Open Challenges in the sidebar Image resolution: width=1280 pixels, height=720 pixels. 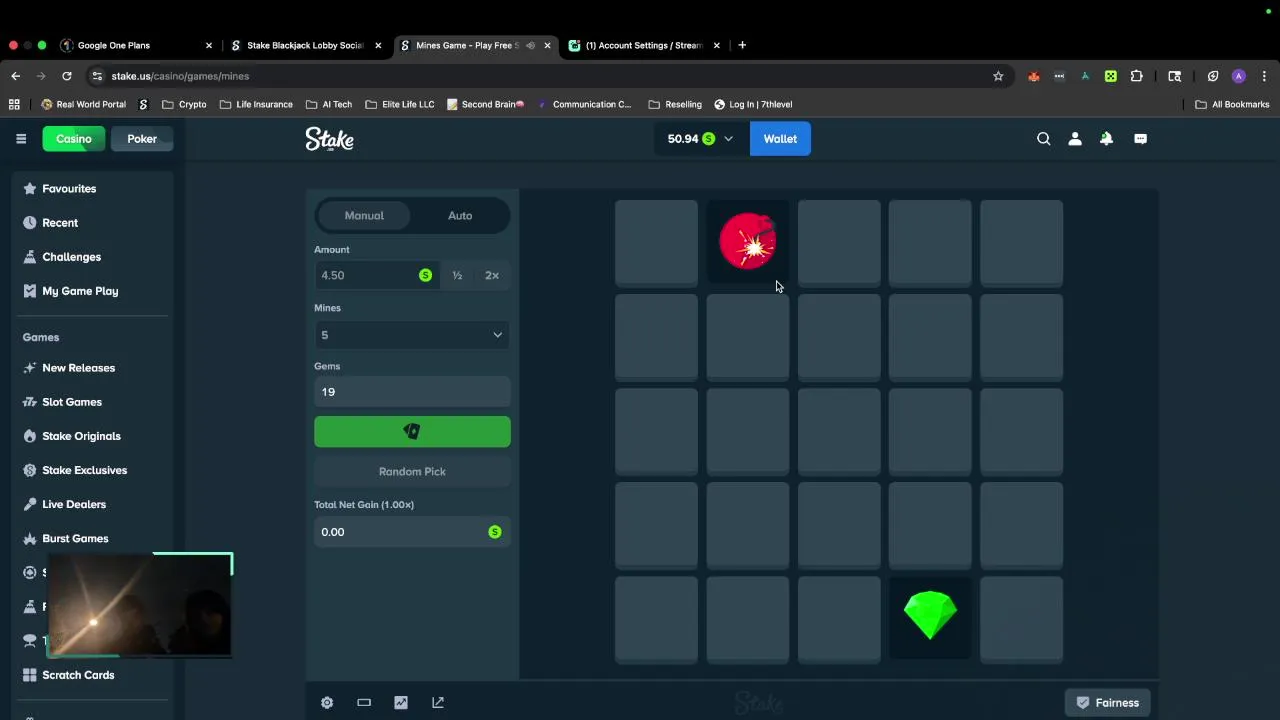coord(71,257)
